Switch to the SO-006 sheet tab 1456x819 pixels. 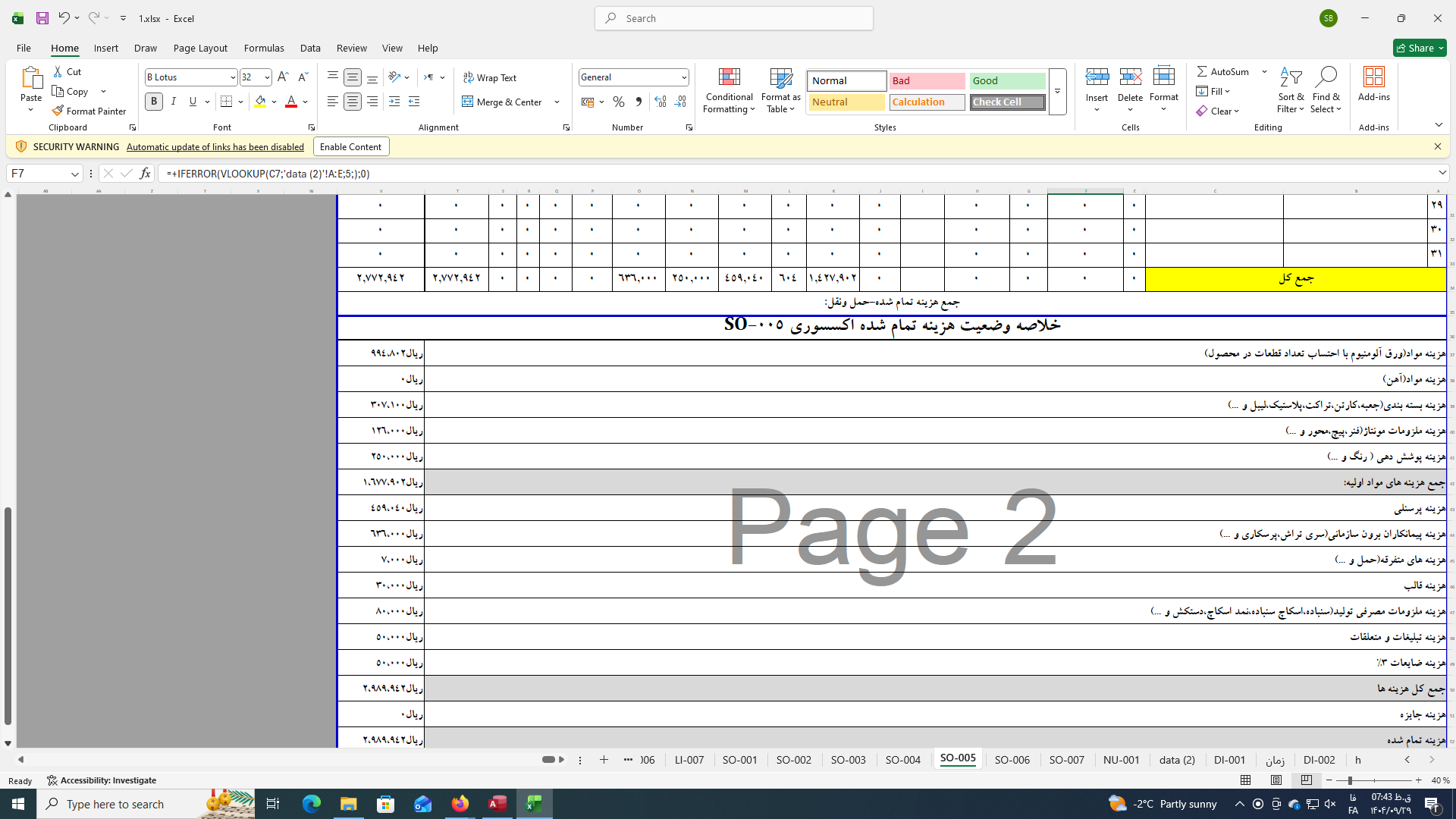point(1012,759)
